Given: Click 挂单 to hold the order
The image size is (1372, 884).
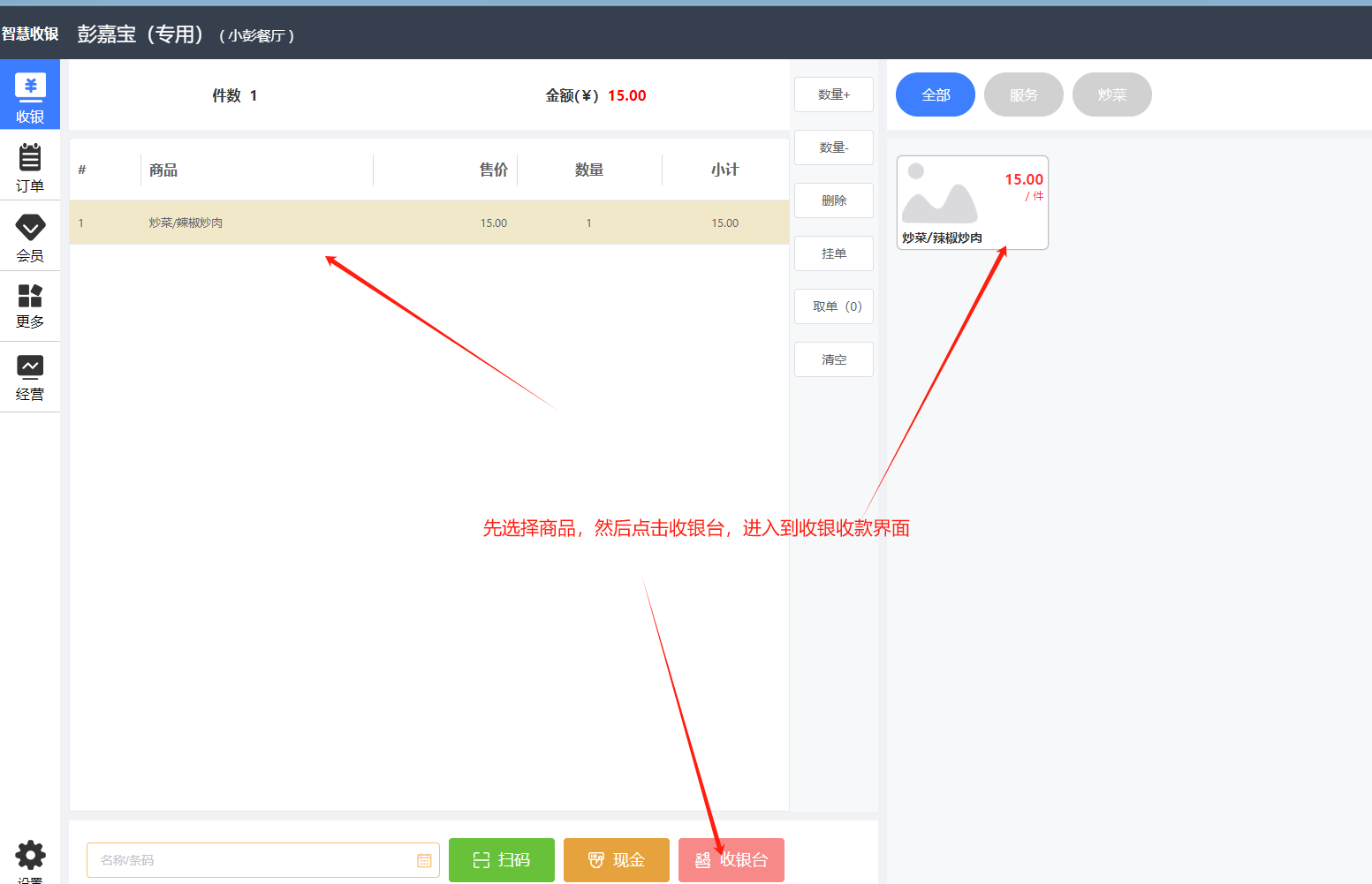Looking at the screenshot, I should coord(833,253).
